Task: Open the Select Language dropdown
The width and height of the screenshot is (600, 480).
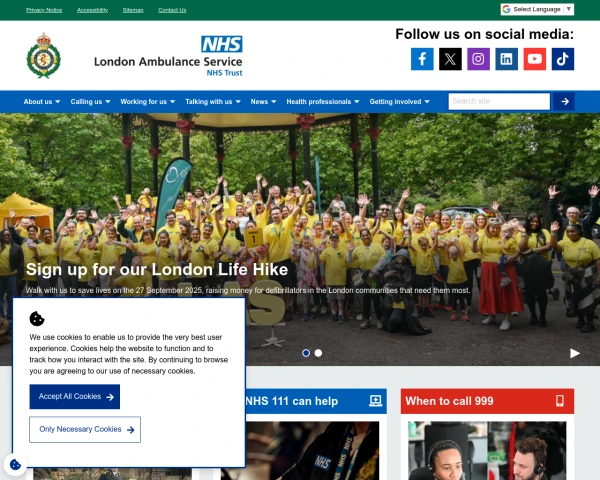Action: point(537,9)
